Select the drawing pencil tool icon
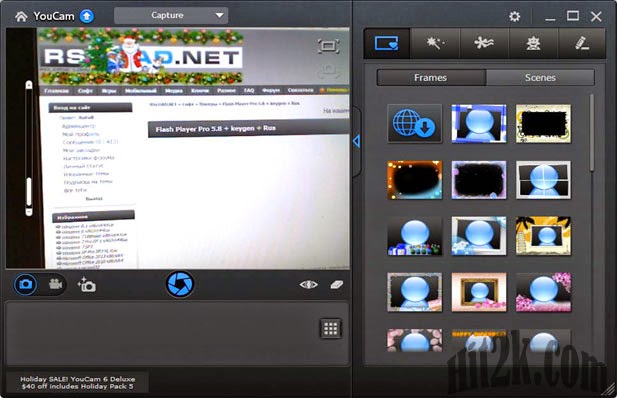This screenshot has width=617, height=398. (582, 43)
